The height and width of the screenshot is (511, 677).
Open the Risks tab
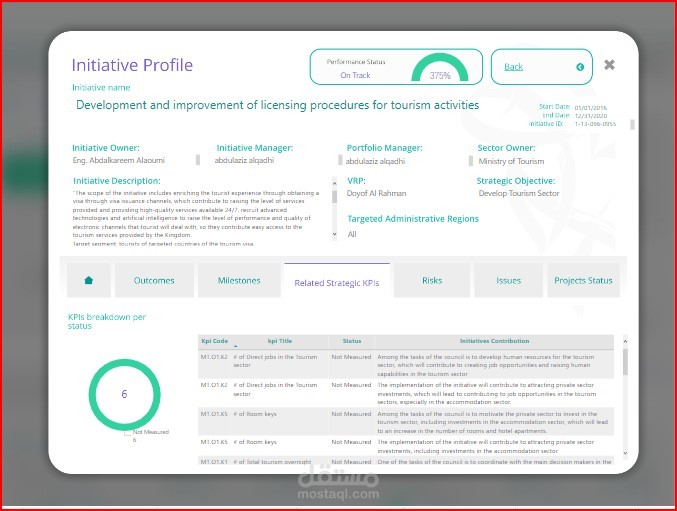click(432, 281)
